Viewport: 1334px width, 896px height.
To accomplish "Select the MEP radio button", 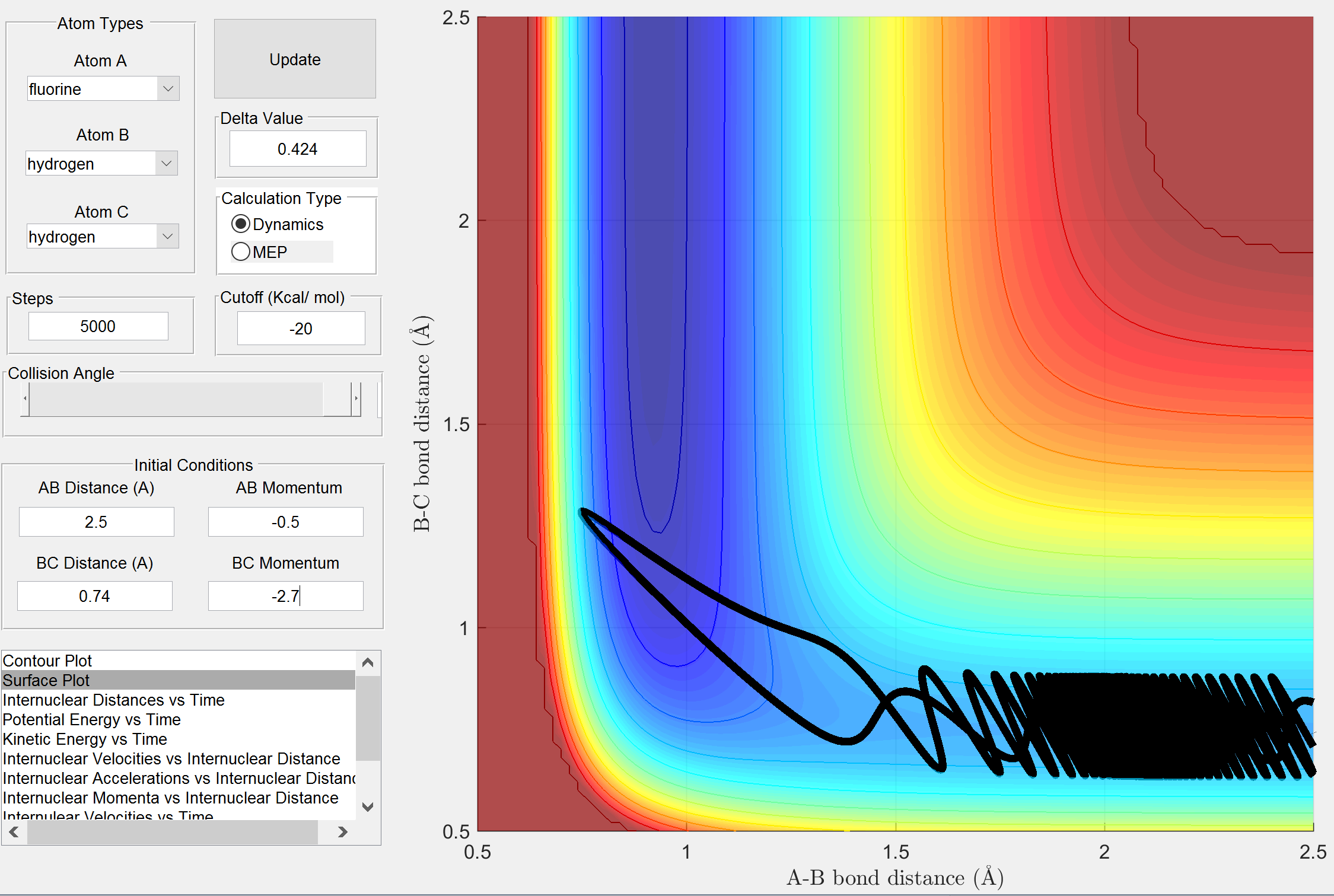I will pyautogui.click(x=241, y=252).
